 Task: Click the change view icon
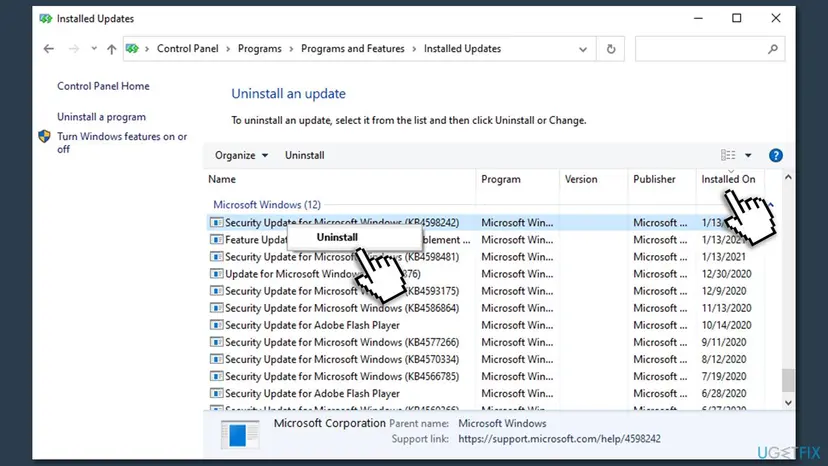(x=728, y=155)
